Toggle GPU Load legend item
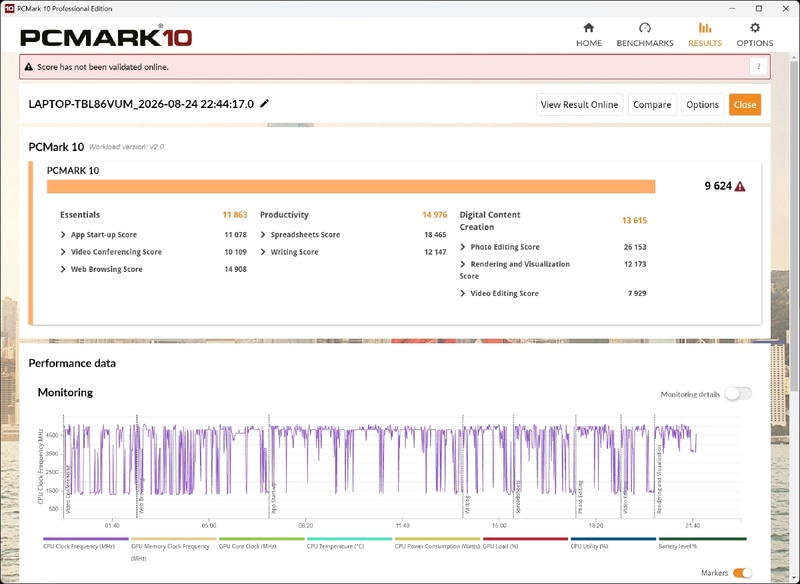 pos(525,539)
